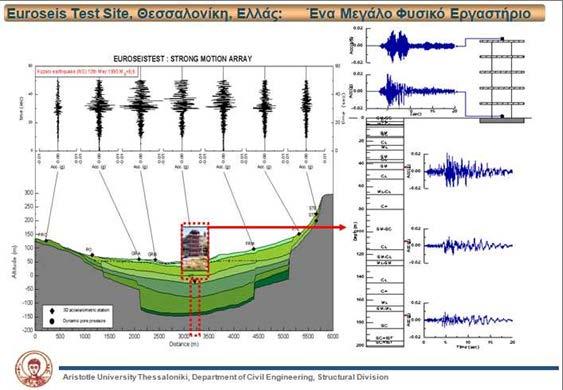
Task: Select the 3D accelerometric station diamond legend marker
Action: pos(52,311)
